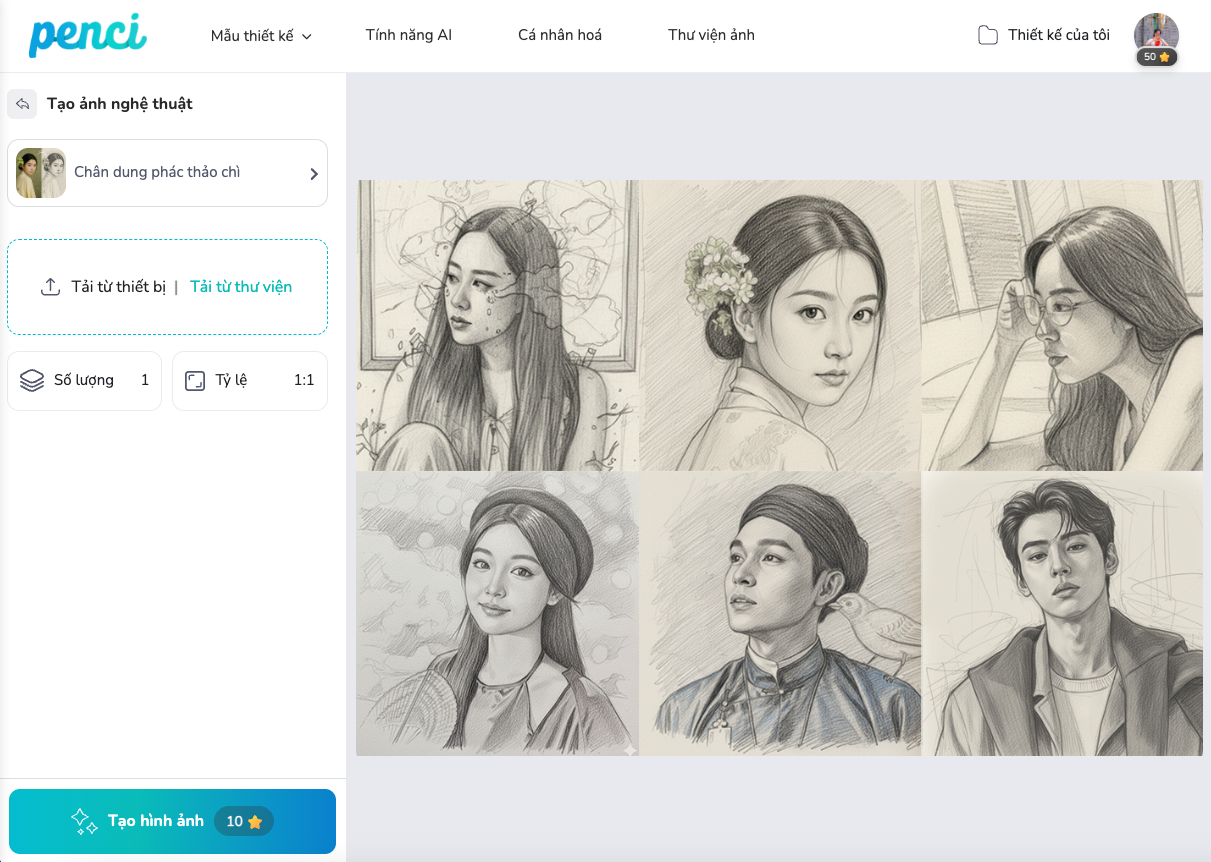Click the 50 stars credit badge

(1156, 57)
